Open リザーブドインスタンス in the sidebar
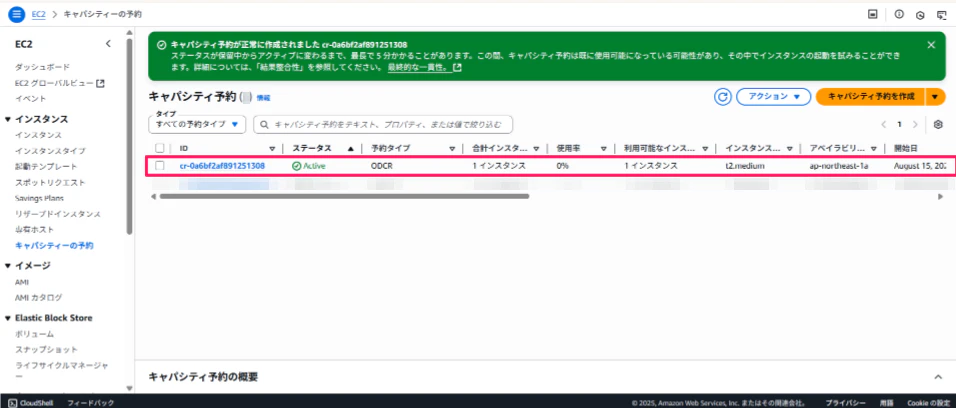Image resolution: width=956 pixels, height=408 pixels. [x=58, y=214]
